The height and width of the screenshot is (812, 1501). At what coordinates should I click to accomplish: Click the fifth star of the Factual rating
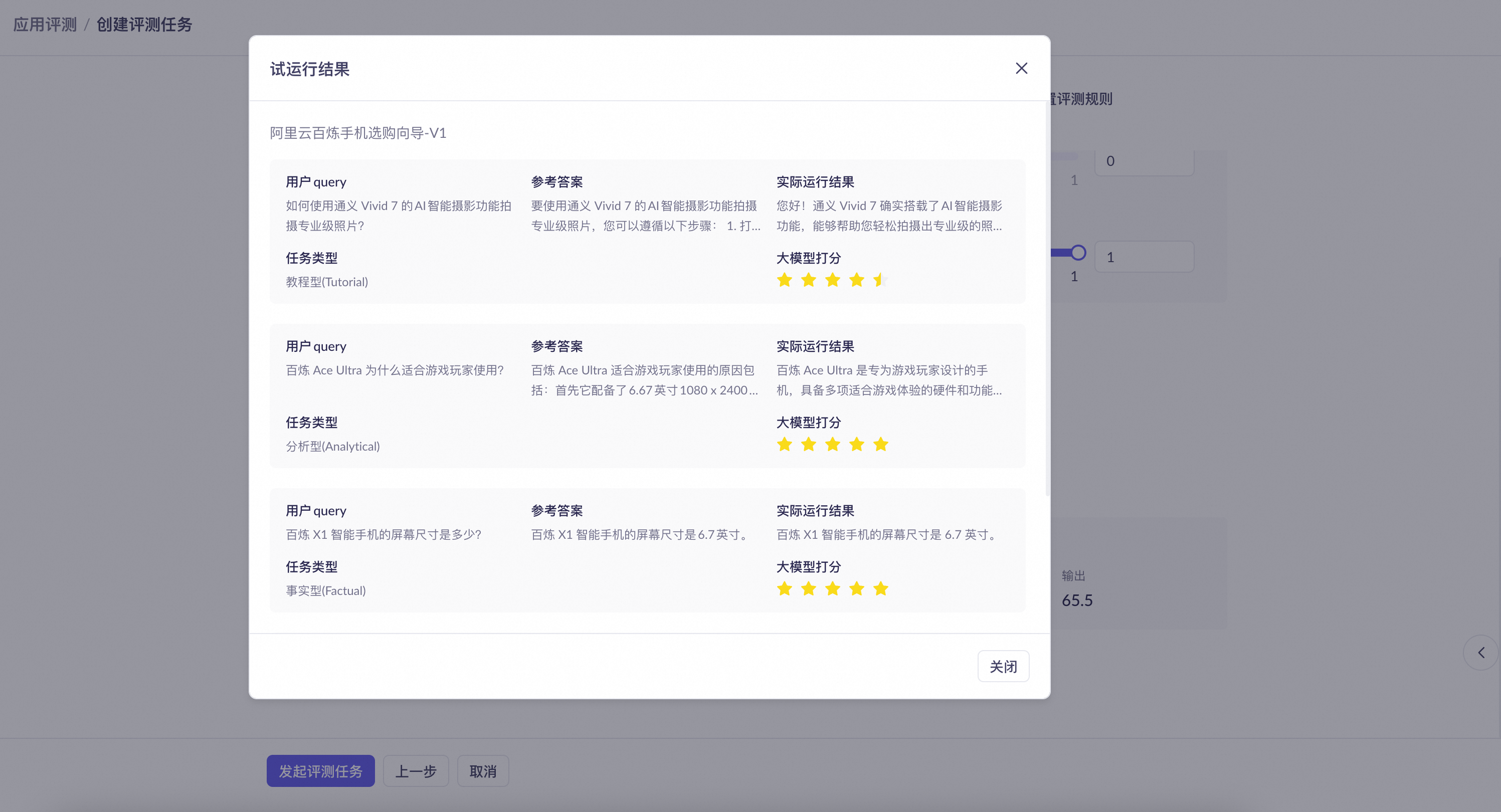pyautogui.click(x=880, y=588)
